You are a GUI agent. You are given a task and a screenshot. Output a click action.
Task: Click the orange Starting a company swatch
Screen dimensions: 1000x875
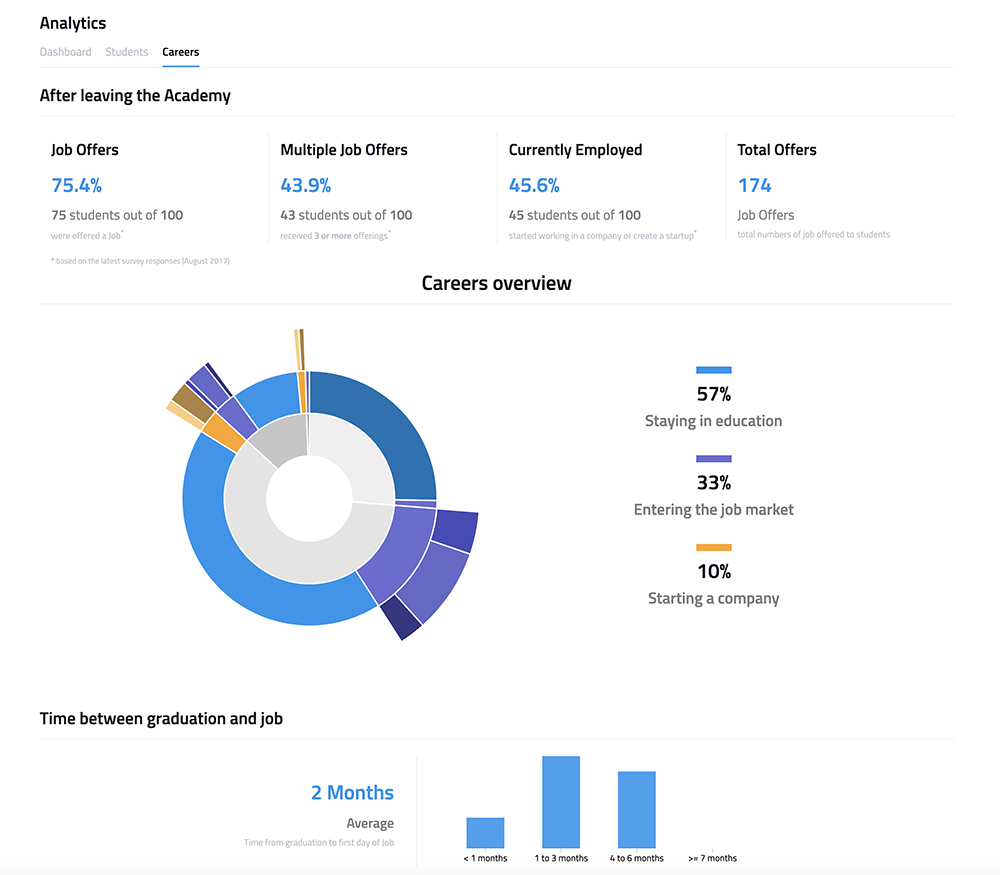click(714, 547)
